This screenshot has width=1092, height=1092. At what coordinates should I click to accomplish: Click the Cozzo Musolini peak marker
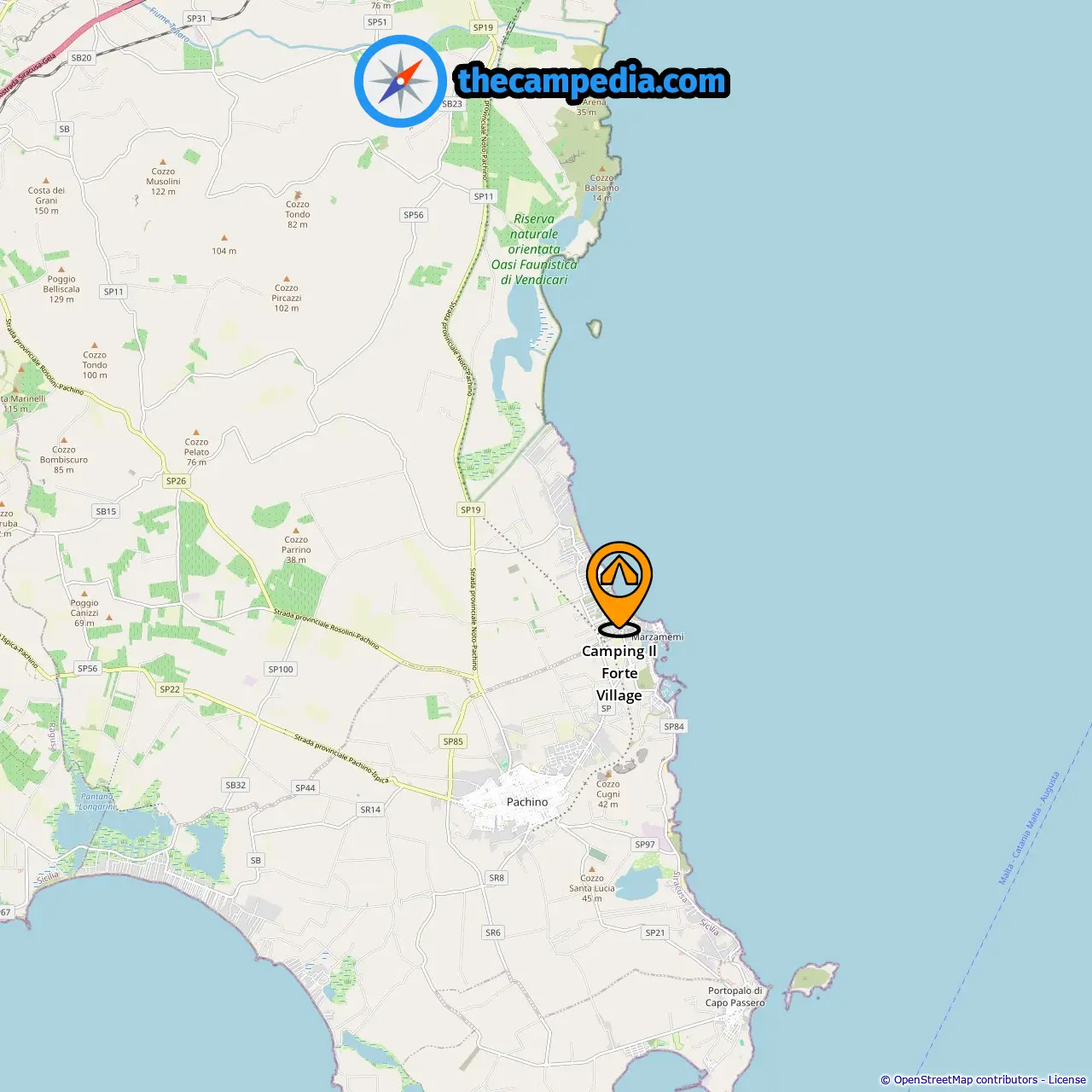163,161
